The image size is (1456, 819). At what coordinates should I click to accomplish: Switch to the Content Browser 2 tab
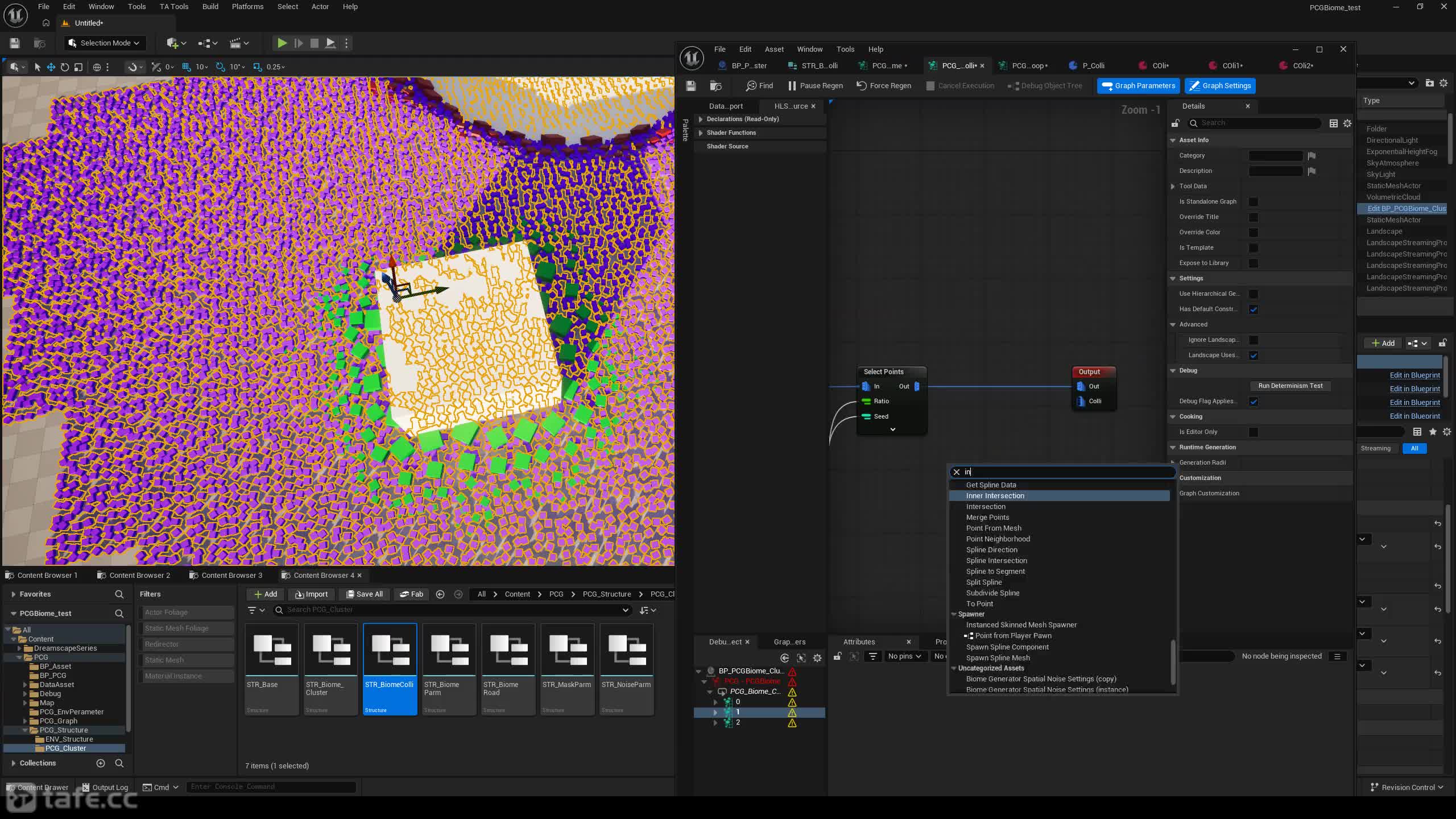pos(134,575)
